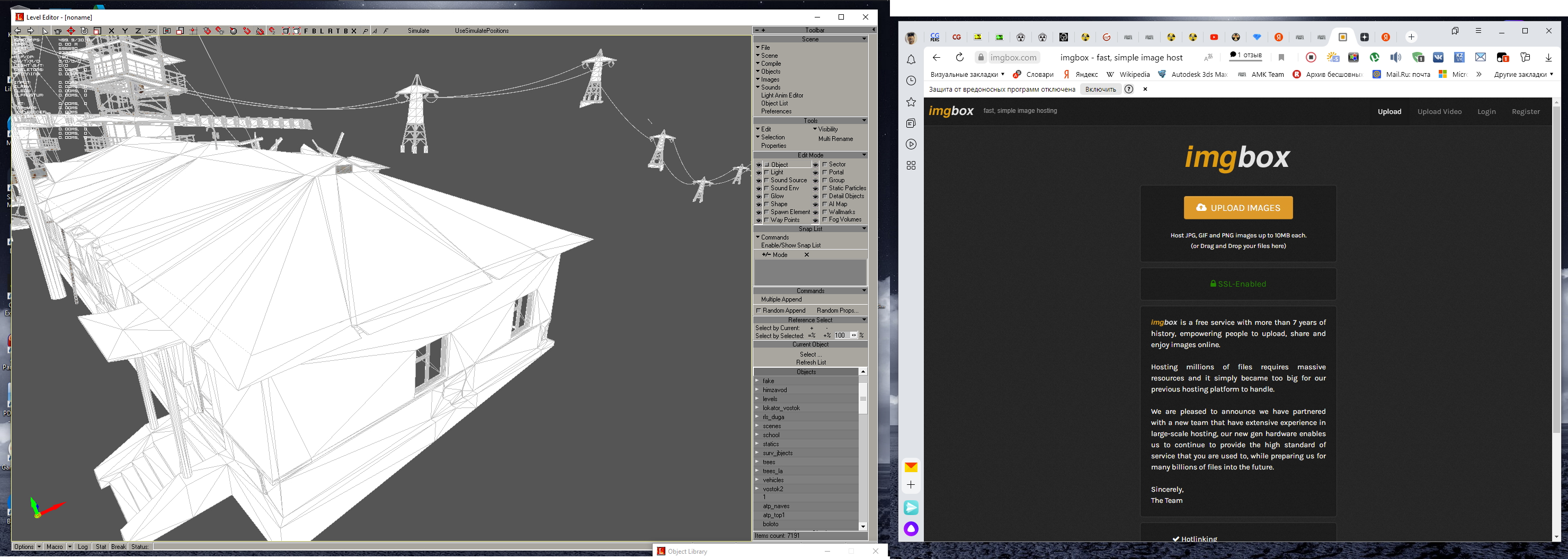This screenshot has width=1568, height=559.
Task: Click Refresh List under Current Object
Action: tap(811, 362)
